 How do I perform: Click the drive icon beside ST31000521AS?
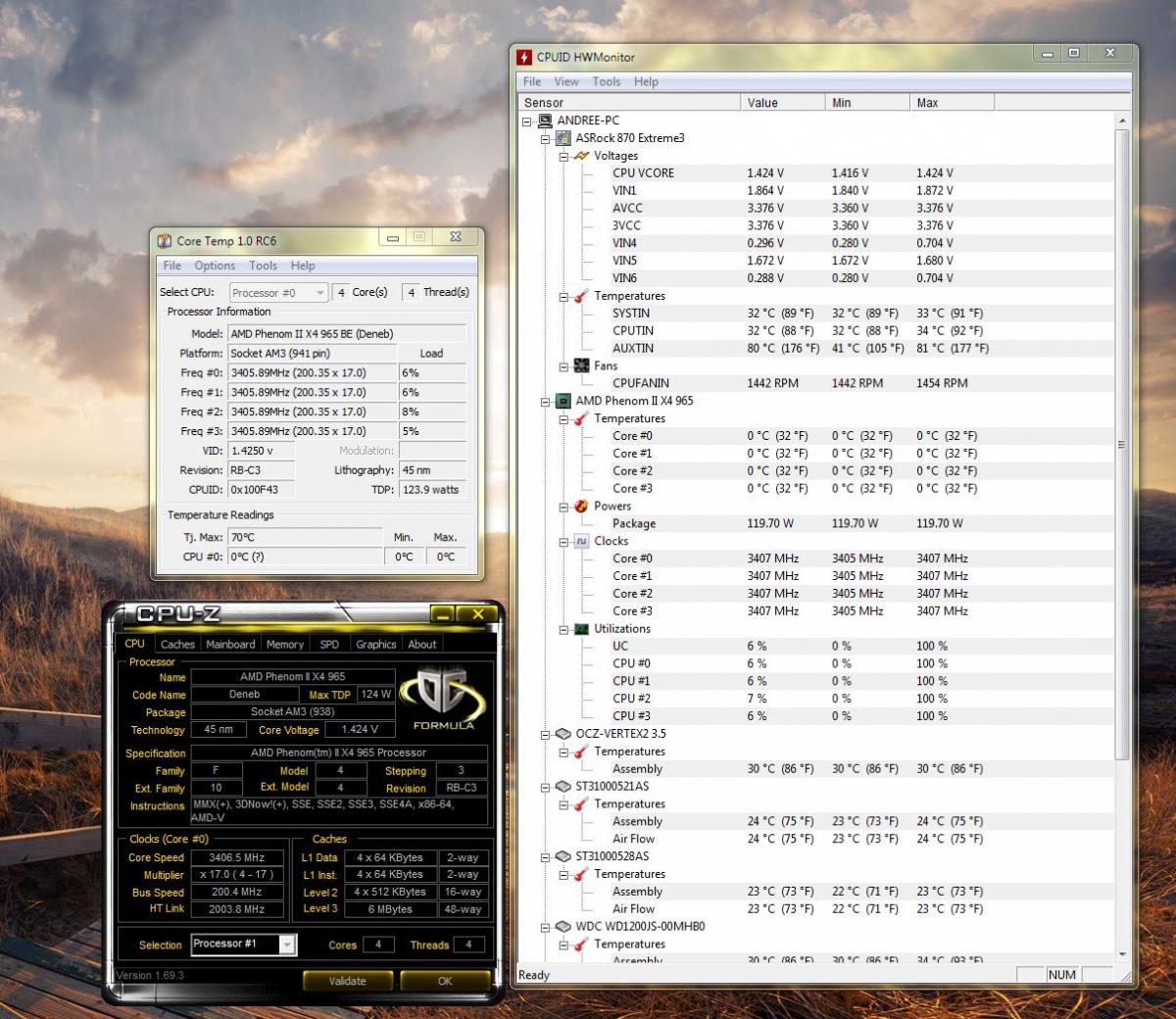(563, 787)
